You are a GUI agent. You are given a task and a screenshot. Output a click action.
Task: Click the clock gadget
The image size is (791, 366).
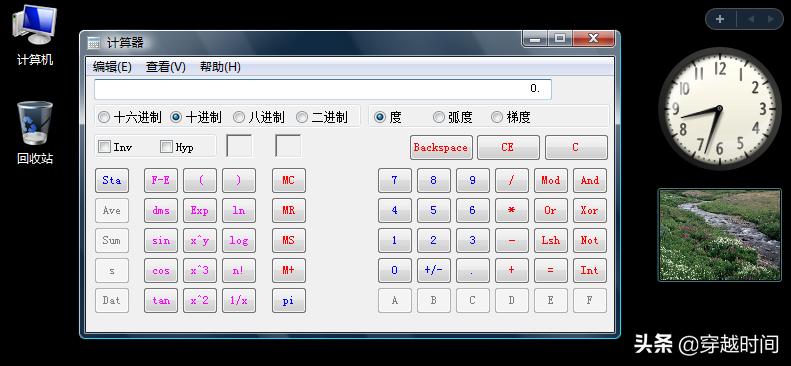pos(719,109)
